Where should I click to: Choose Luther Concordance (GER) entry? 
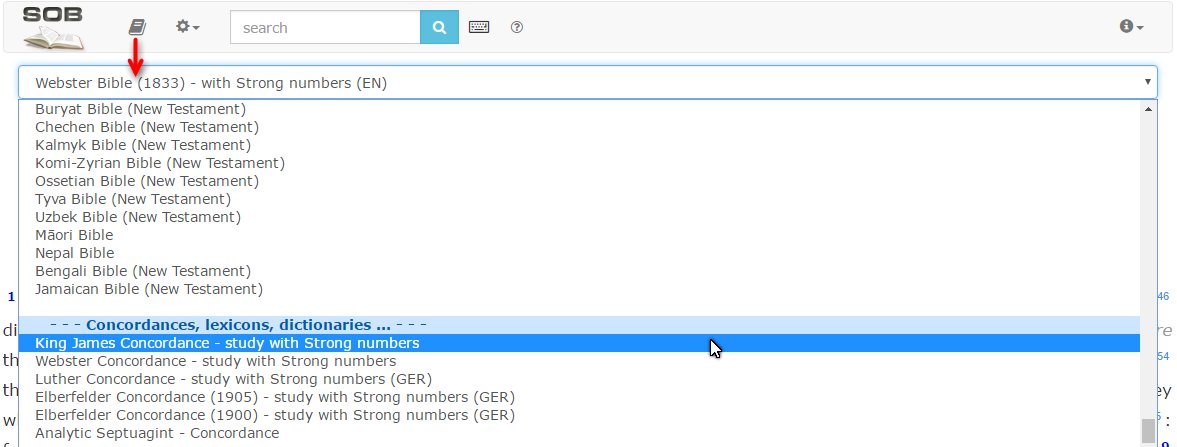pos(233,379)
